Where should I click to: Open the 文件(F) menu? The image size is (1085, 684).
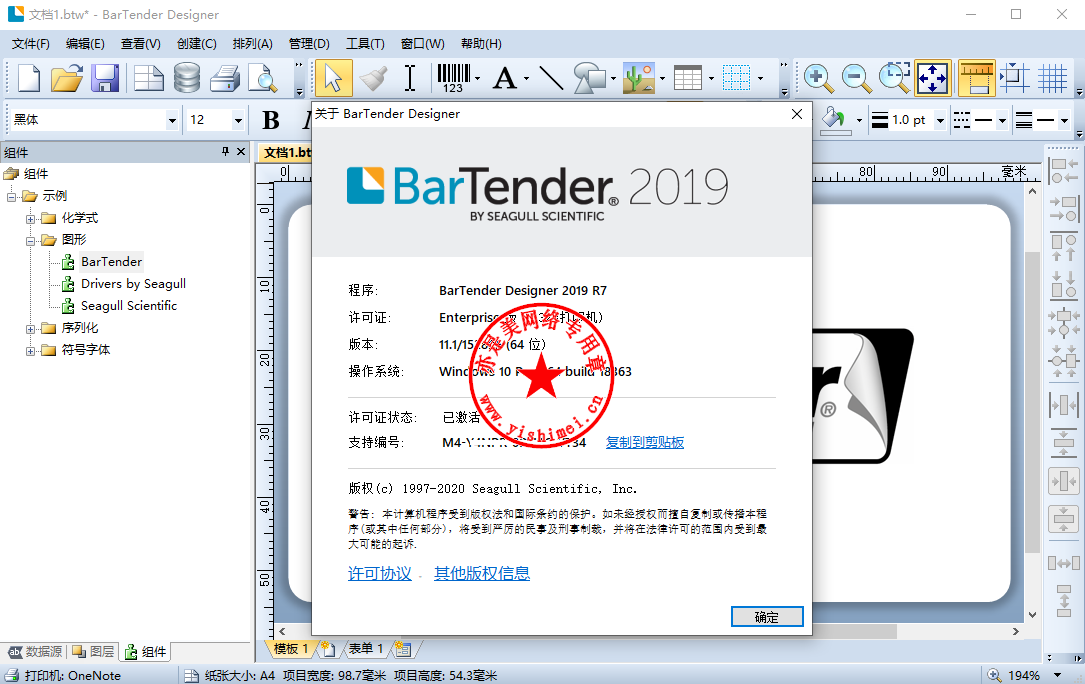30,44
